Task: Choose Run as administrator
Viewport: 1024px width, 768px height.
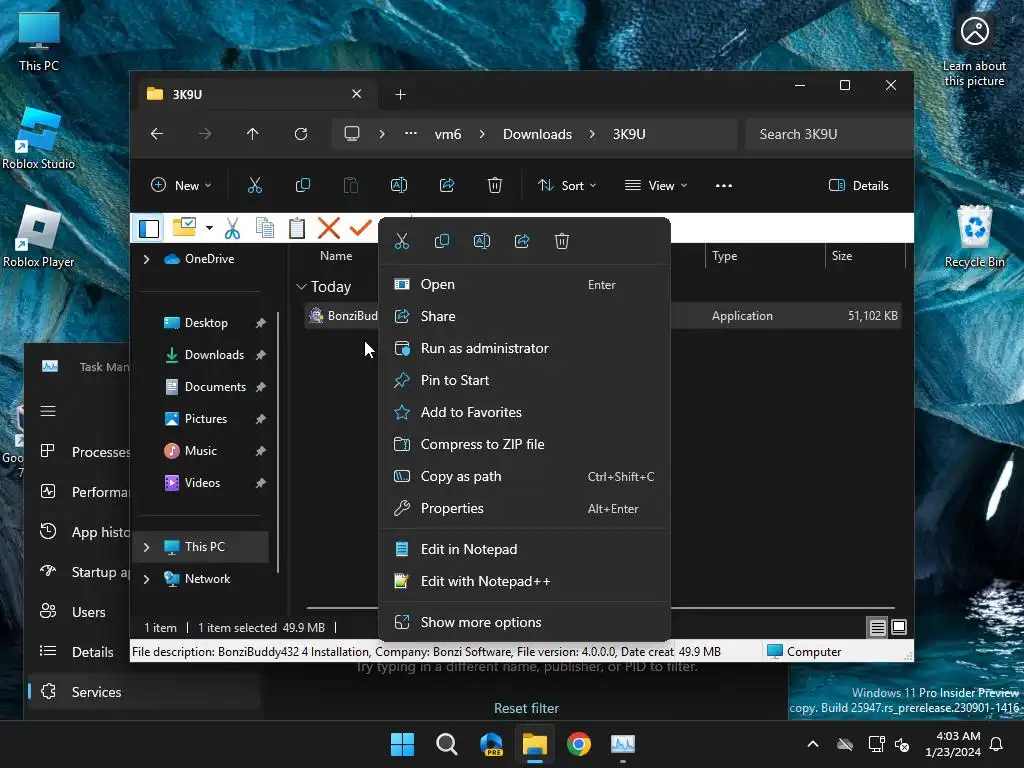Action: [524, 348]
